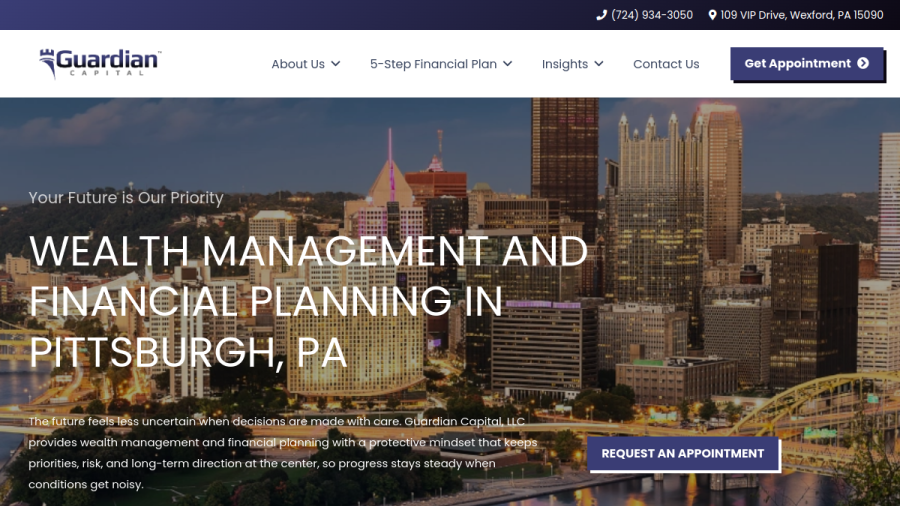Click the map pin location icon

click(712, 15)
